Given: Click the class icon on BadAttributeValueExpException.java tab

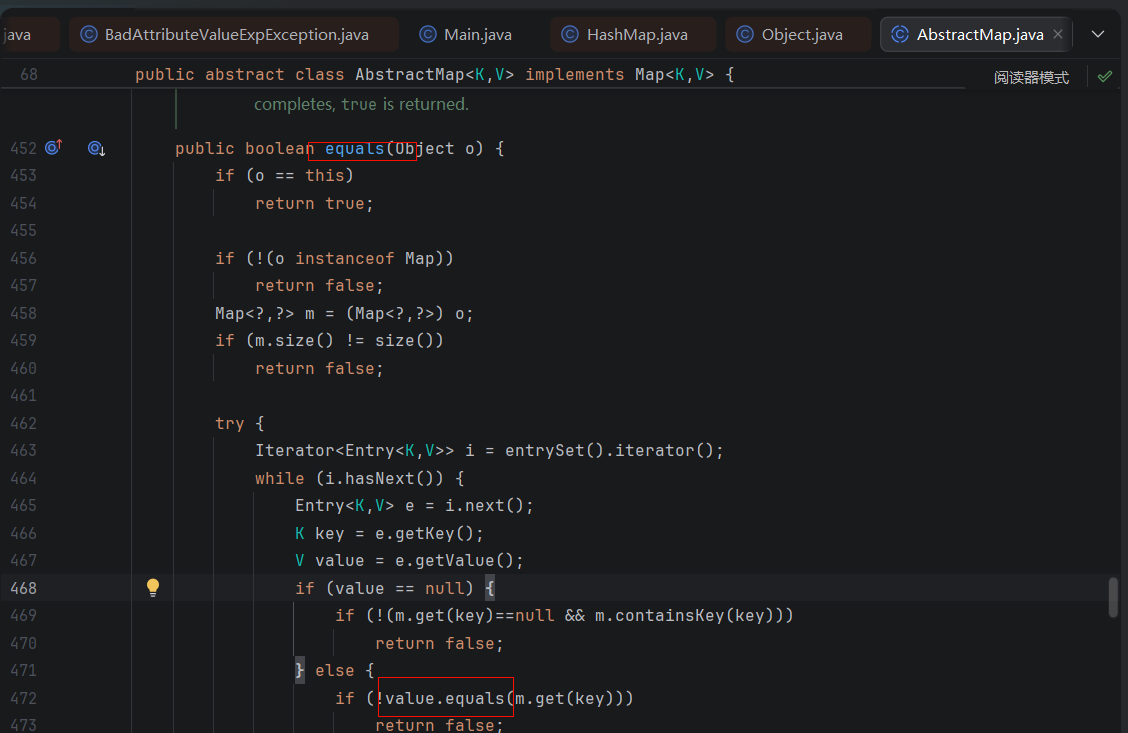Looking at the screenshot, I should click(88, 35).
